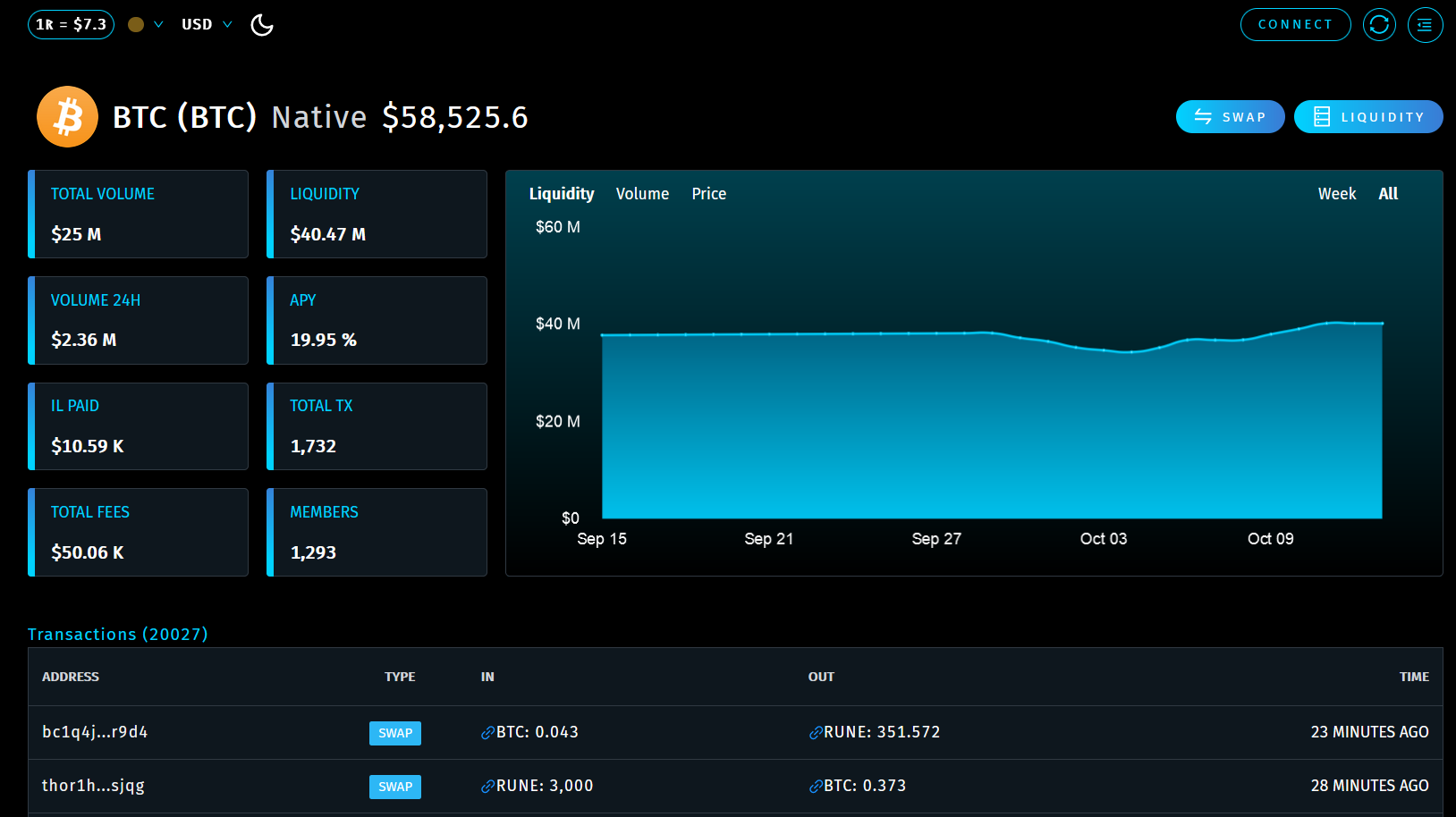1456x817 pixels.
Task: Expand the USD currency dropdown
Action: coord(207,25)
